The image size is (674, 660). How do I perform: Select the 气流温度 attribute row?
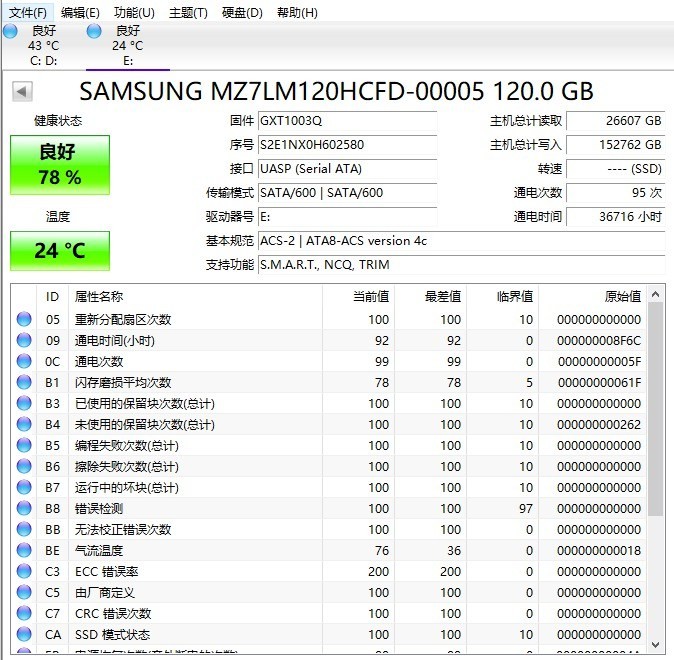(x=329, y=550)
